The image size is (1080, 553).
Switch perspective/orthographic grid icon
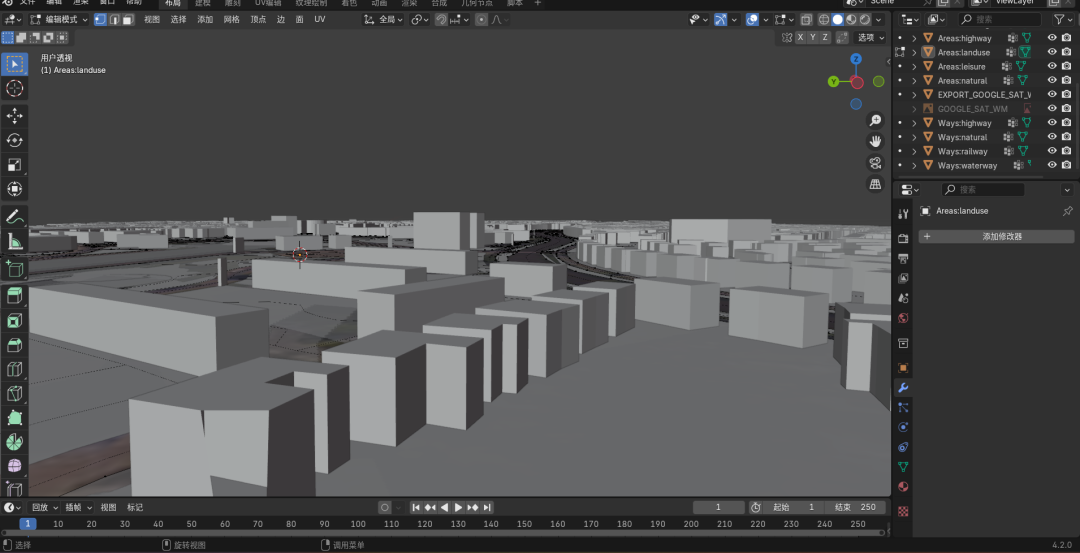tap(875, 185)
